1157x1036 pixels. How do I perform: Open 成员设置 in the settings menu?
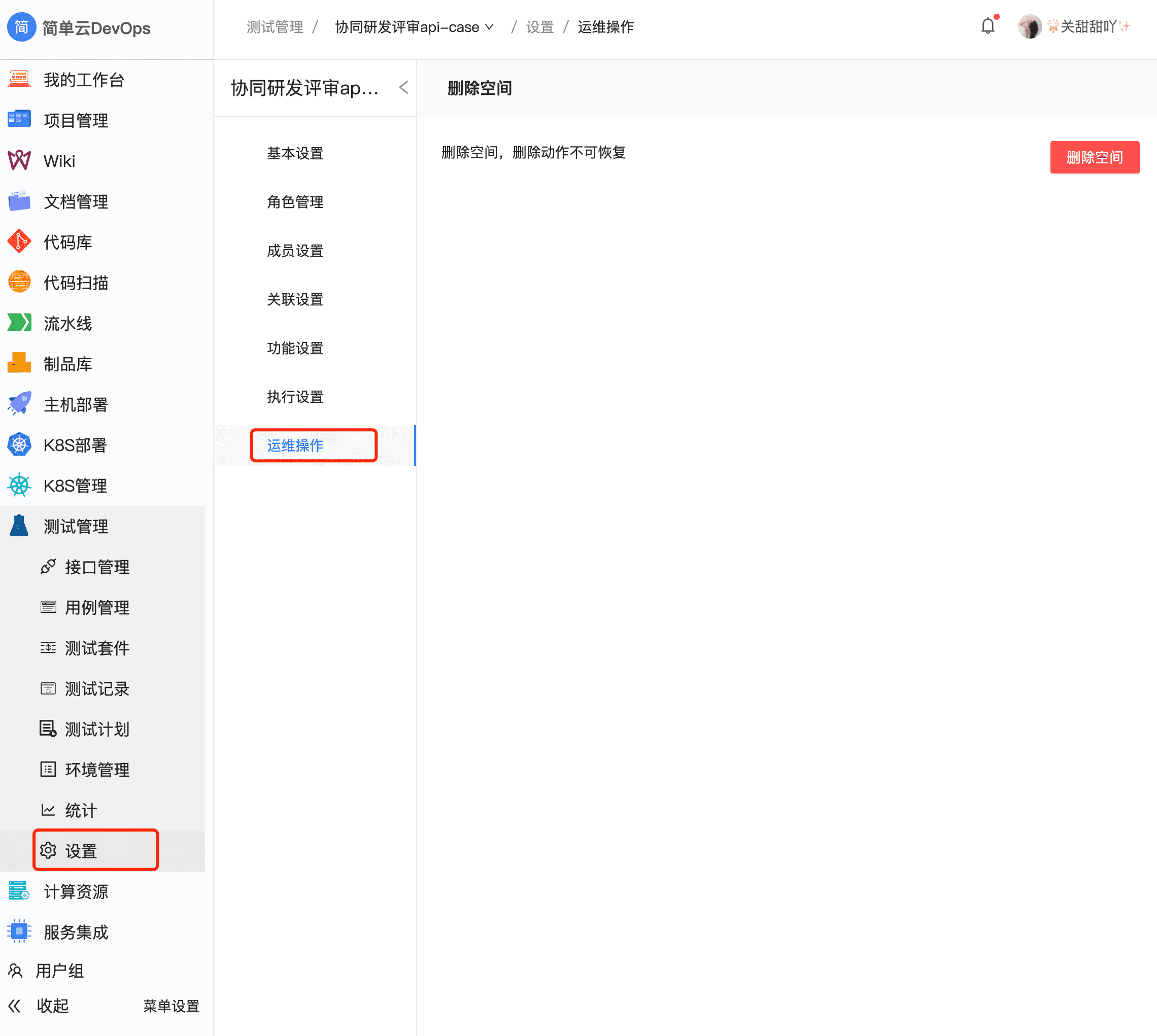(x=294, y=251)
